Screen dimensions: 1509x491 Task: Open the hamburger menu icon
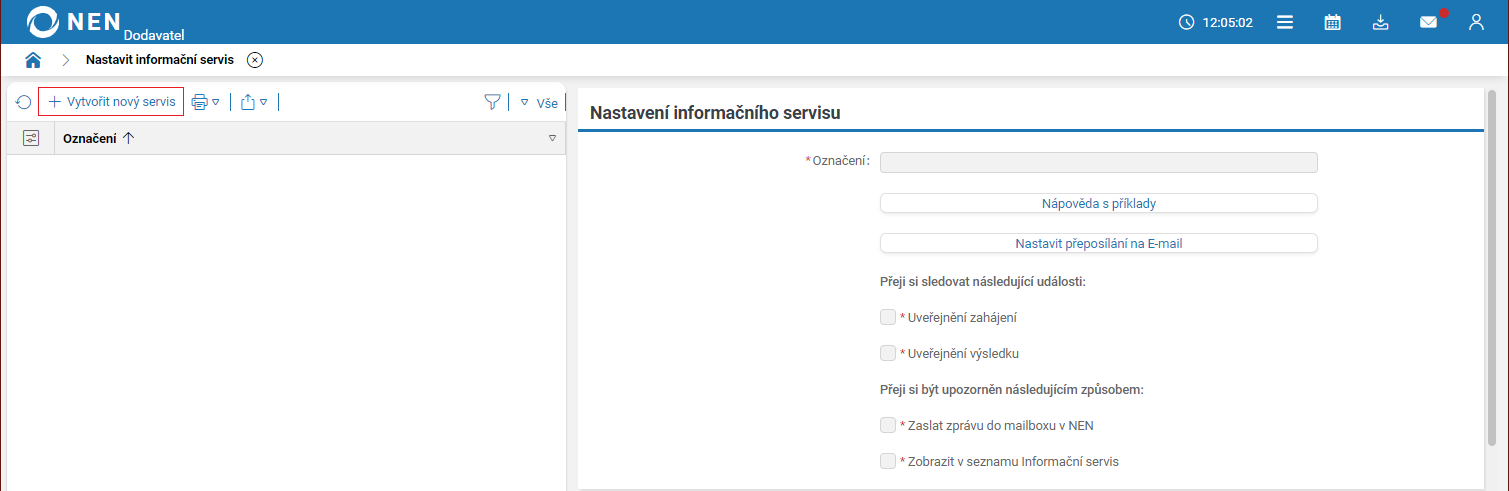[1285, 22]
